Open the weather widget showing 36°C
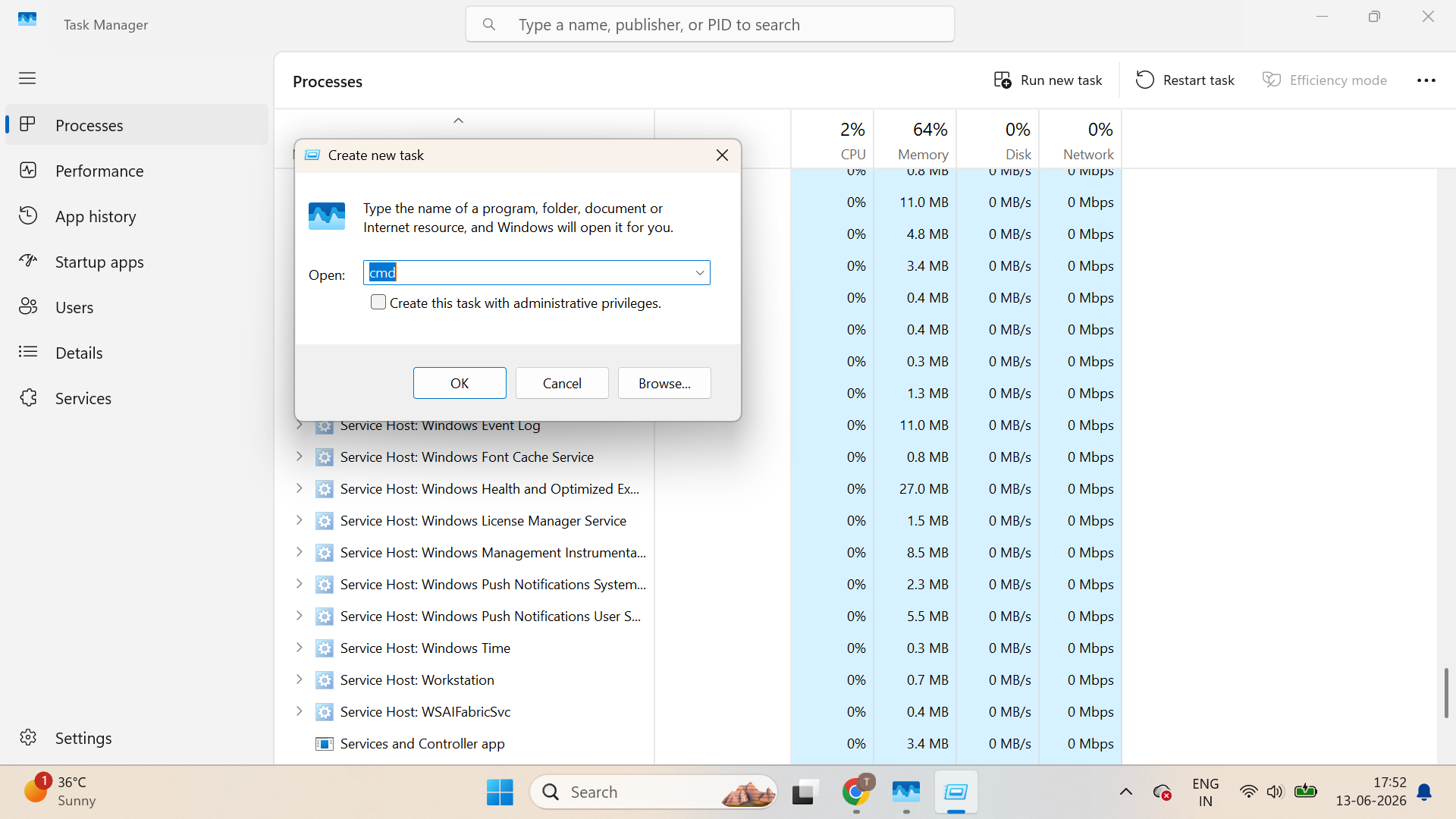The width and height of the screenshot is (1456, 819). 59,791
